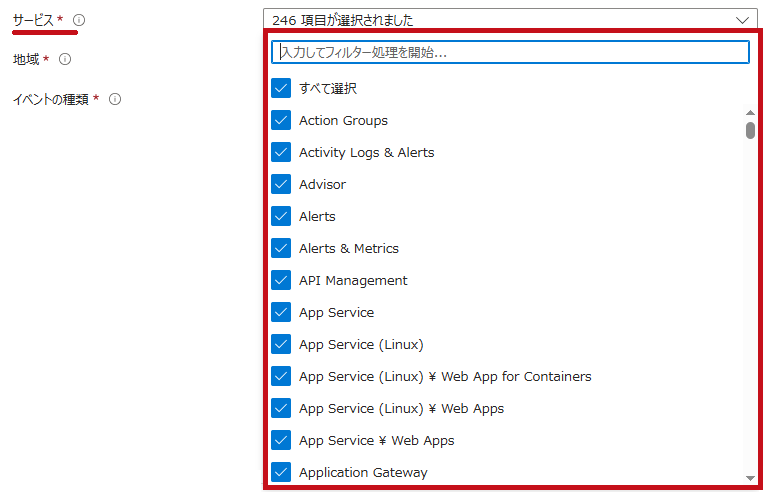Deselect the Application Gateway checkbox

pyautogui.click(x=281, y=472)
